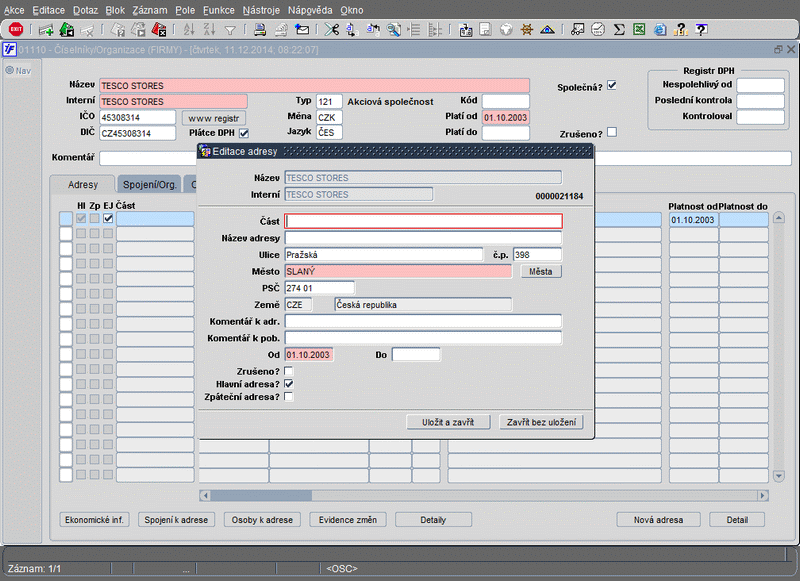Screen dimensions: 800x581
Task: Click the scroll up arrow of address grid
Action: pyautogui.click(x=779, y=218)
